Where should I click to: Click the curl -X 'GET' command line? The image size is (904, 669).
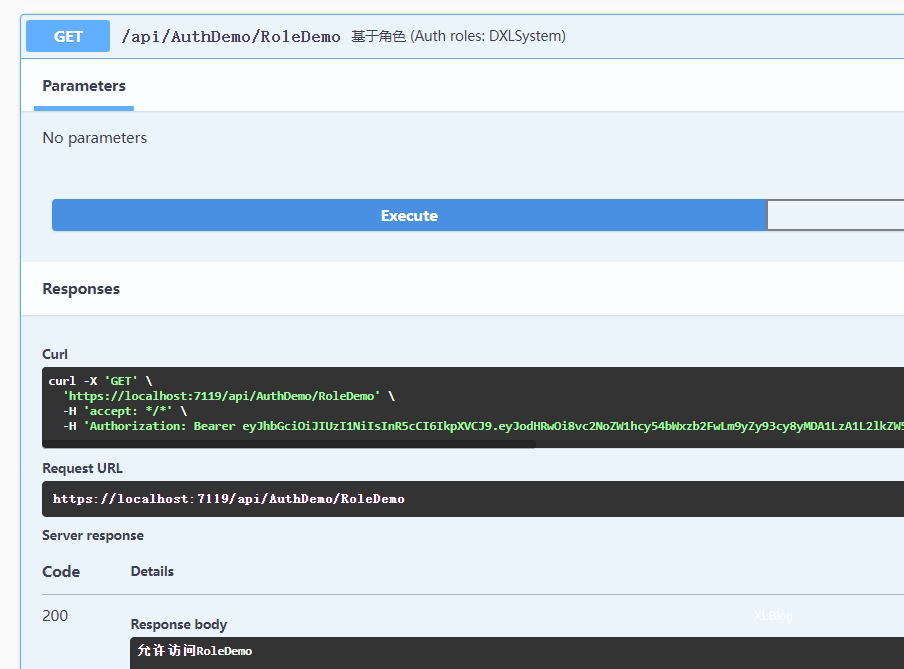pos(101,381)
